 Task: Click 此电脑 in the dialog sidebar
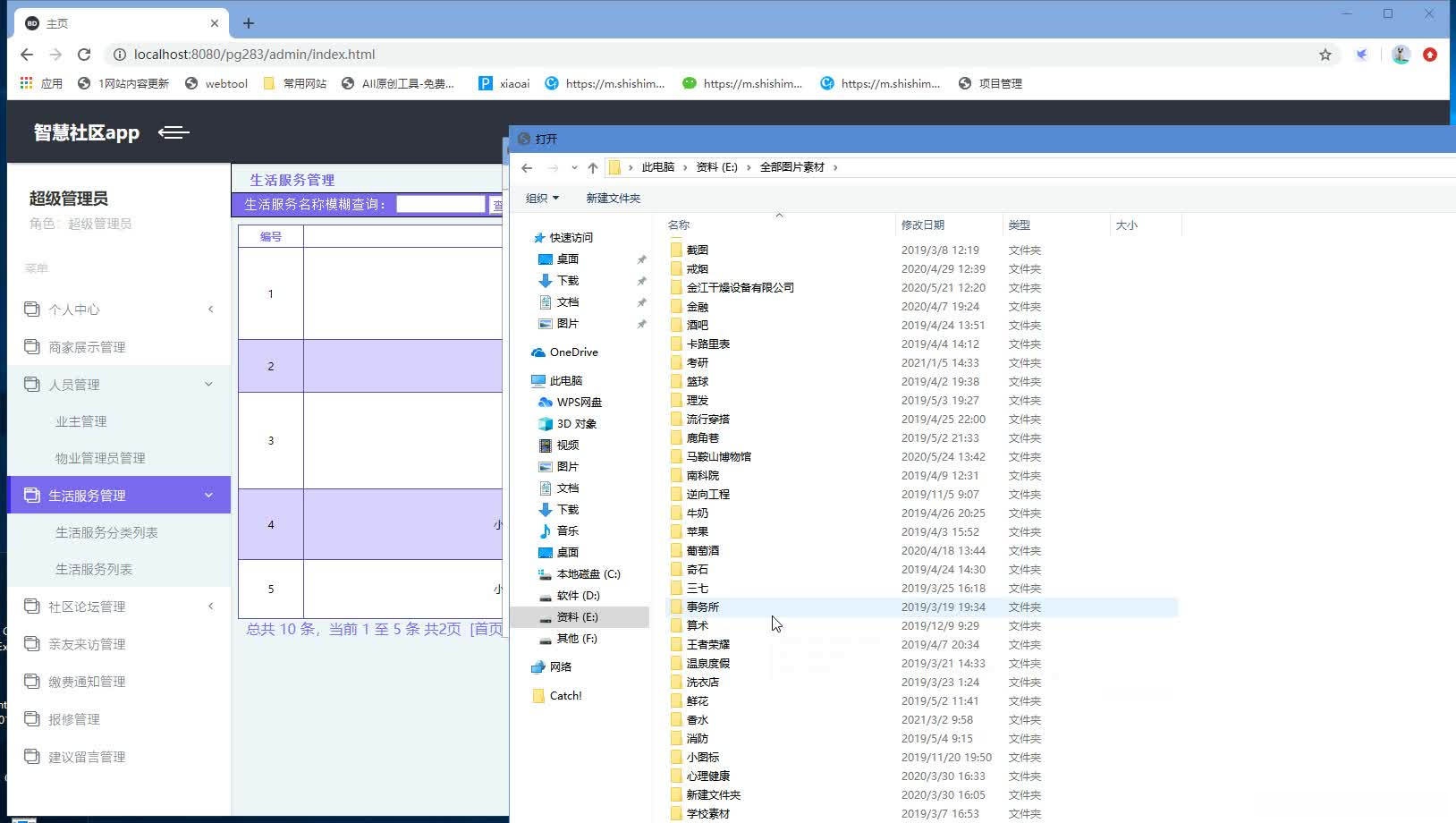pyautogui.click(x=563, y=380)
